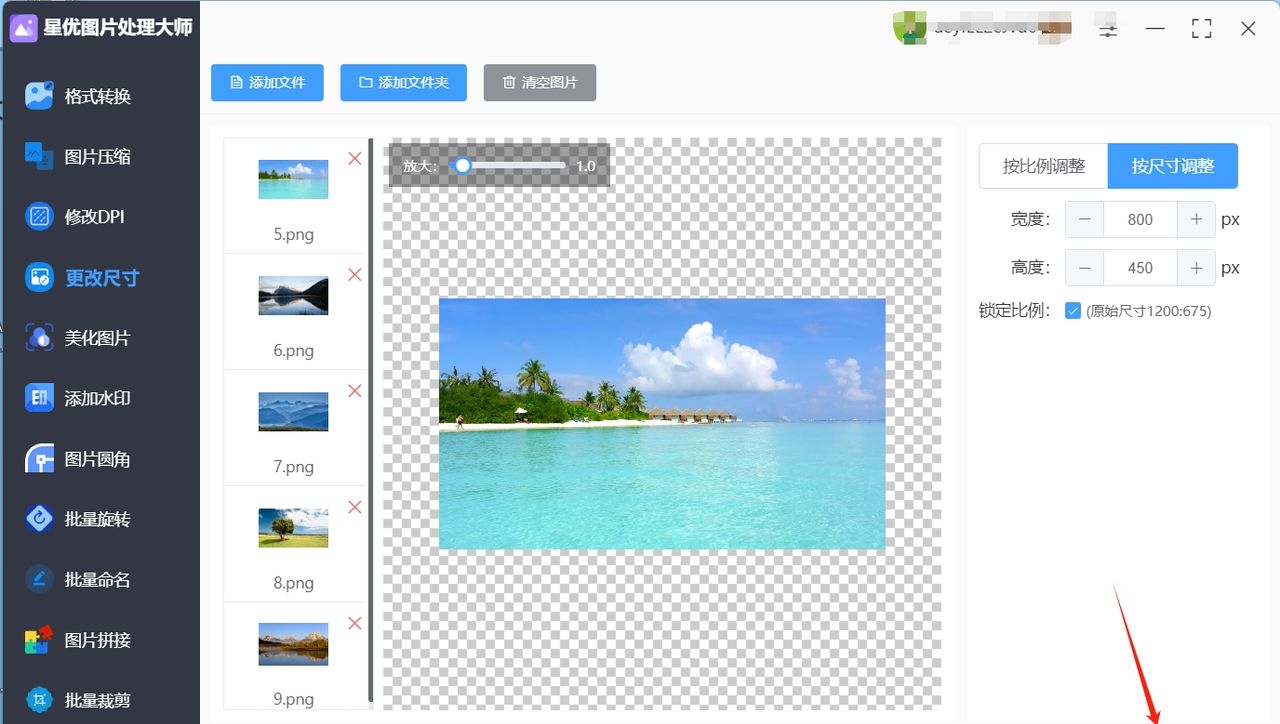Click the 星优图片处理大师 app logo
The width and height of the screenshot is (1280, 724).
23,28
